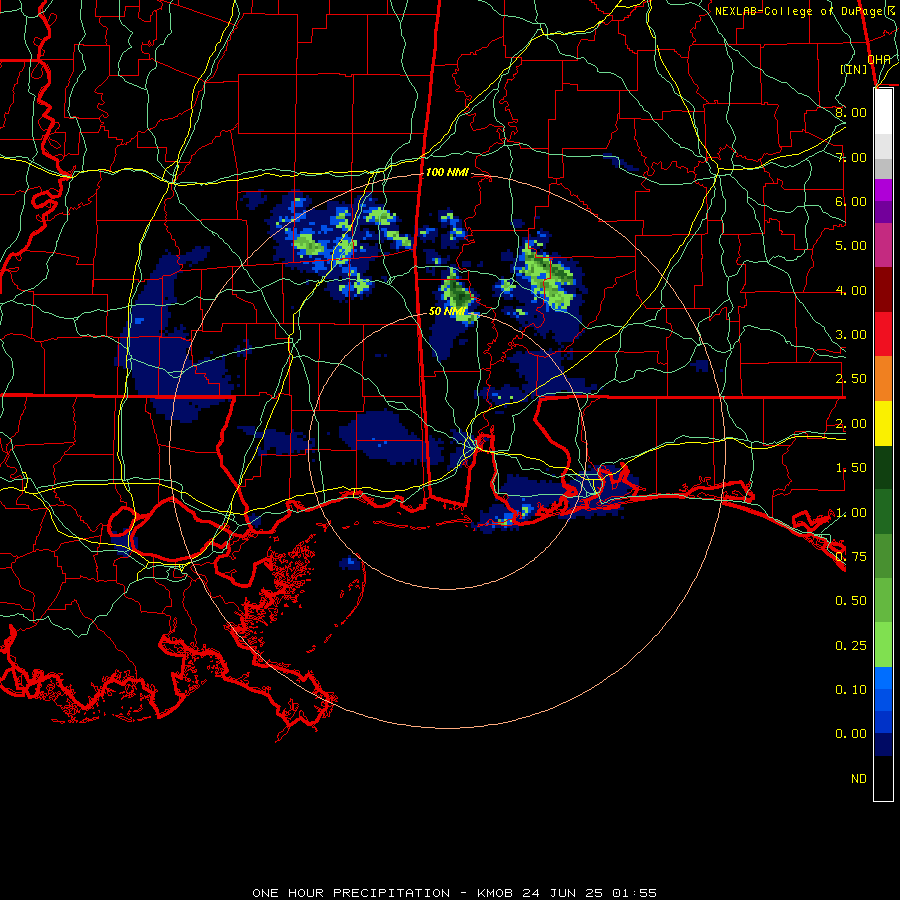The height and width of the screenshot is (900, 900).
Task: Click the 100 NMI range ring label
Action: point(447,172)
